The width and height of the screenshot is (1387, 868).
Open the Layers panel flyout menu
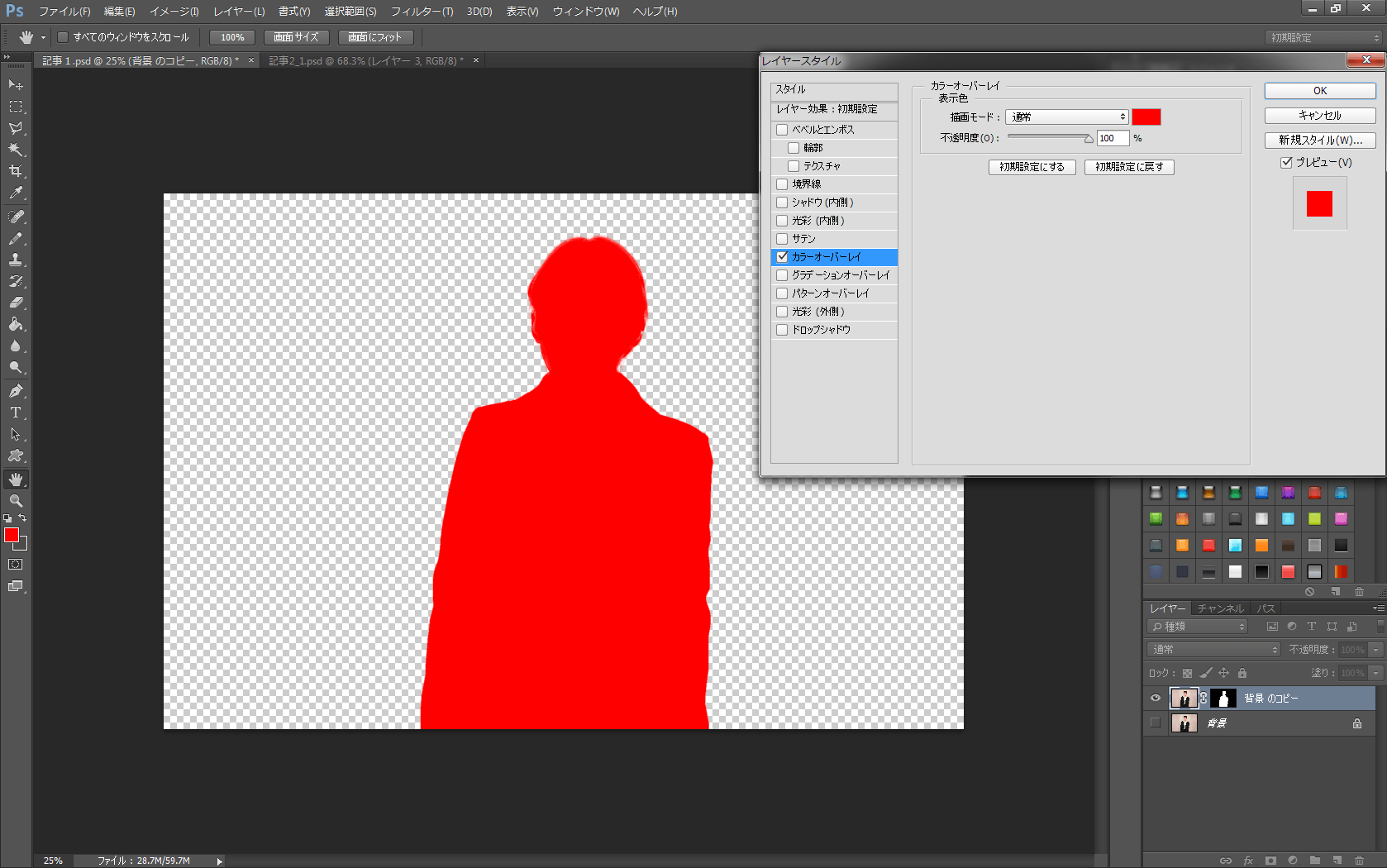coord(1378,608)
